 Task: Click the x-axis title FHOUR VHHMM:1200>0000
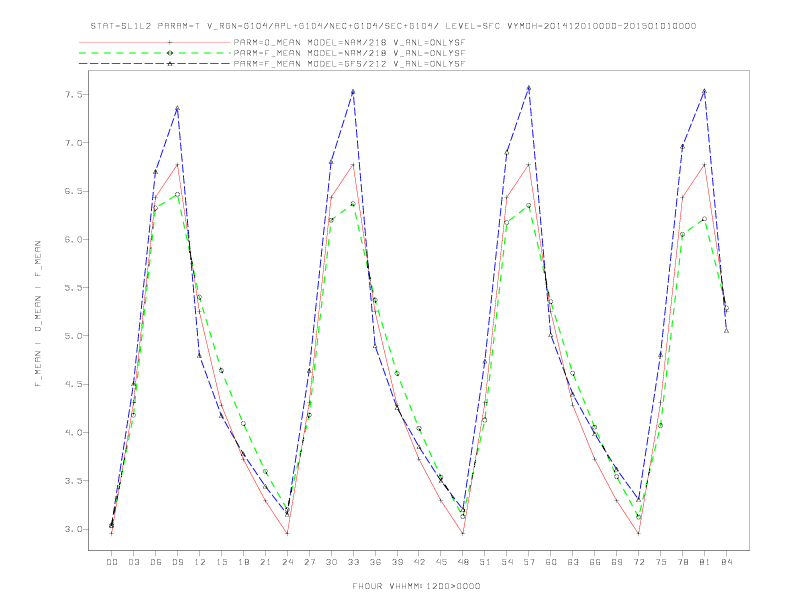coord(416,586)
